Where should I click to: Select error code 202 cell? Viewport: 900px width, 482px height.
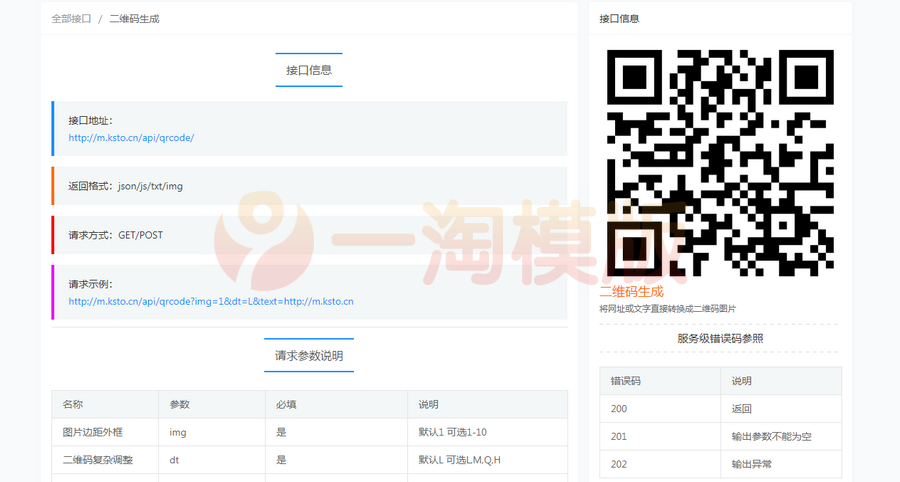tap(660, 464)
